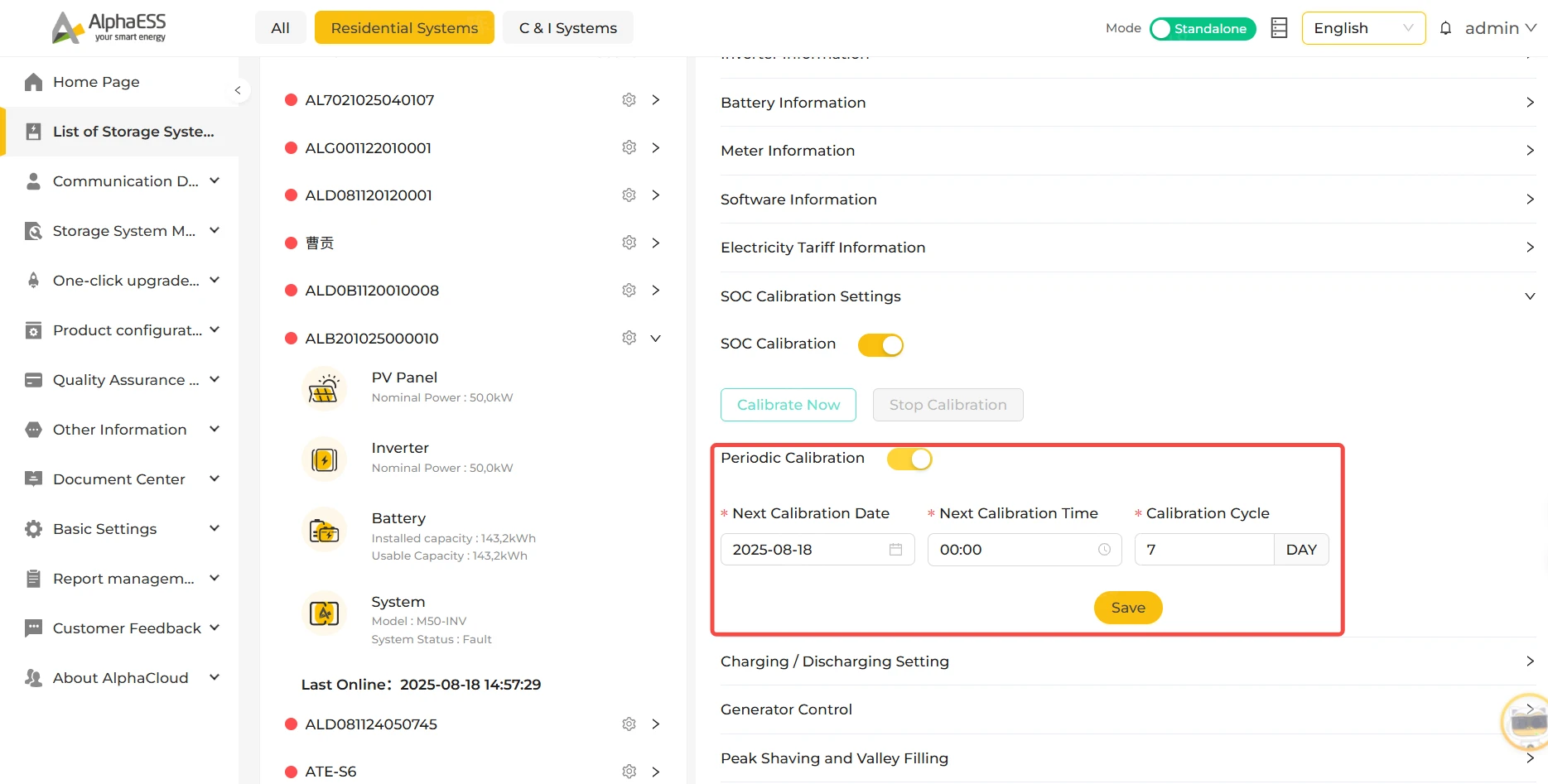
Task: Select the 曹贡 system entry
Action: coord(320,243)
